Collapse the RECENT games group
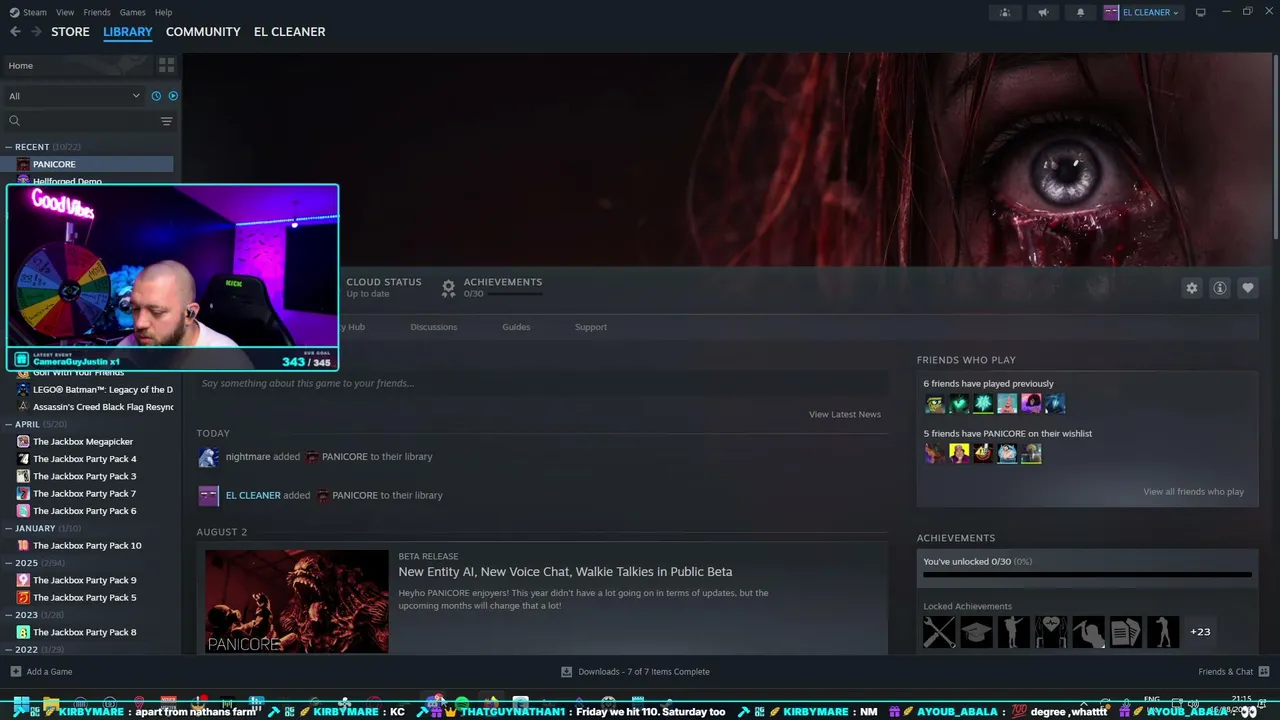The width and height of the screenshot is (1280, 720). [x=9, y=147]
